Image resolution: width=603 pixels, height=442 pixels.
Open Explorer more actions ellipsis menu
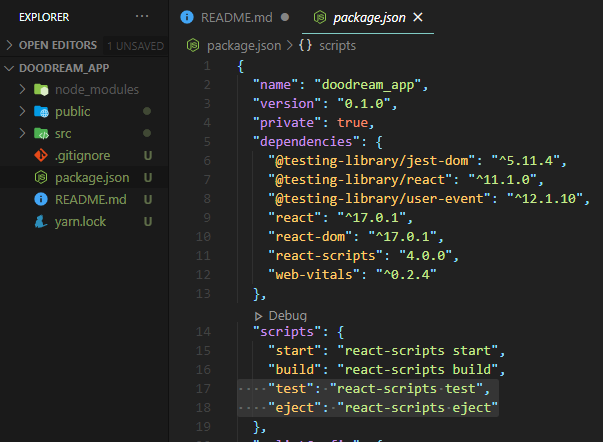point(142,17)
